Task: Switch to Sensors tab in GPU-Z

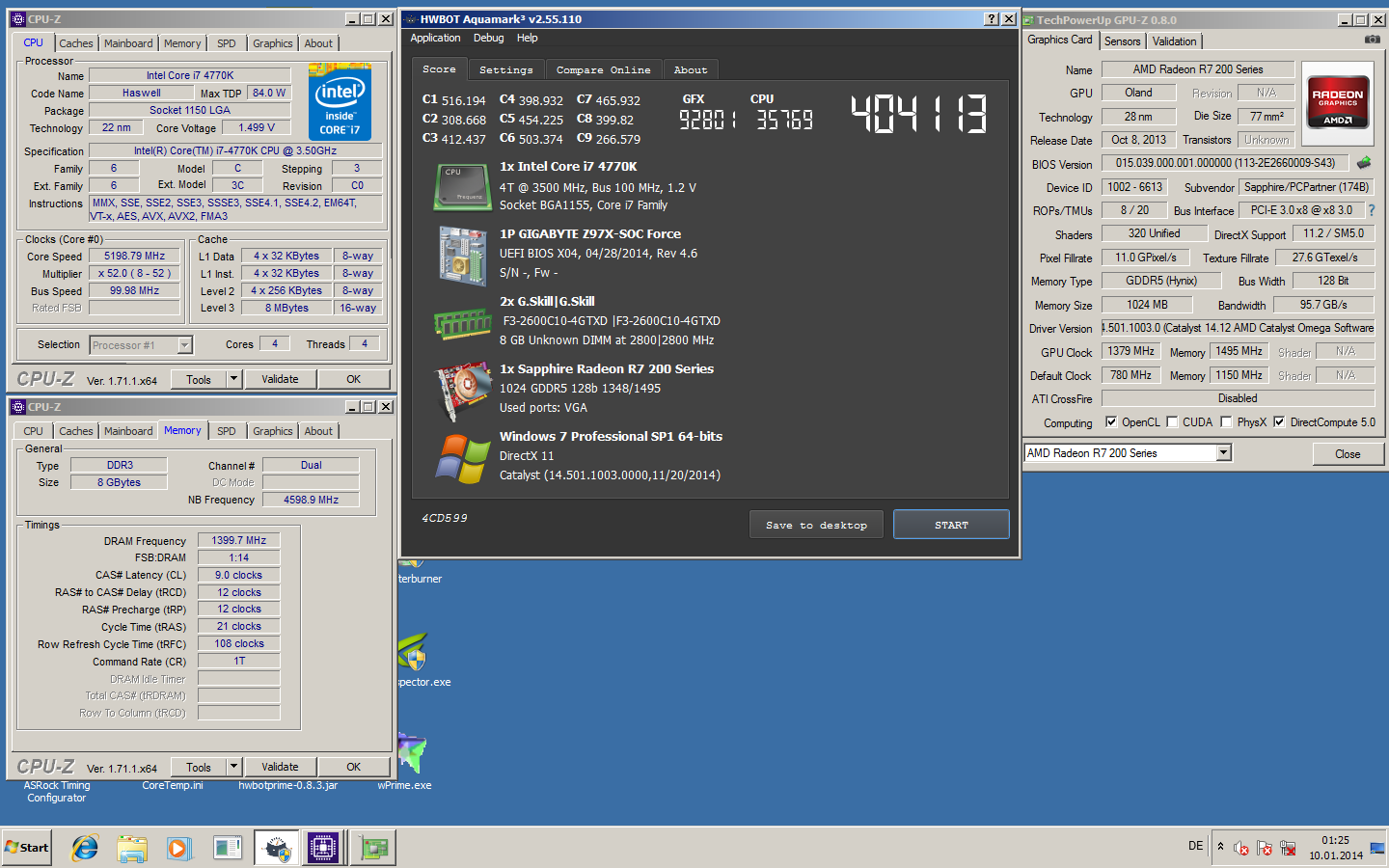Action: pyautogui.click(x=1122, y=41)
